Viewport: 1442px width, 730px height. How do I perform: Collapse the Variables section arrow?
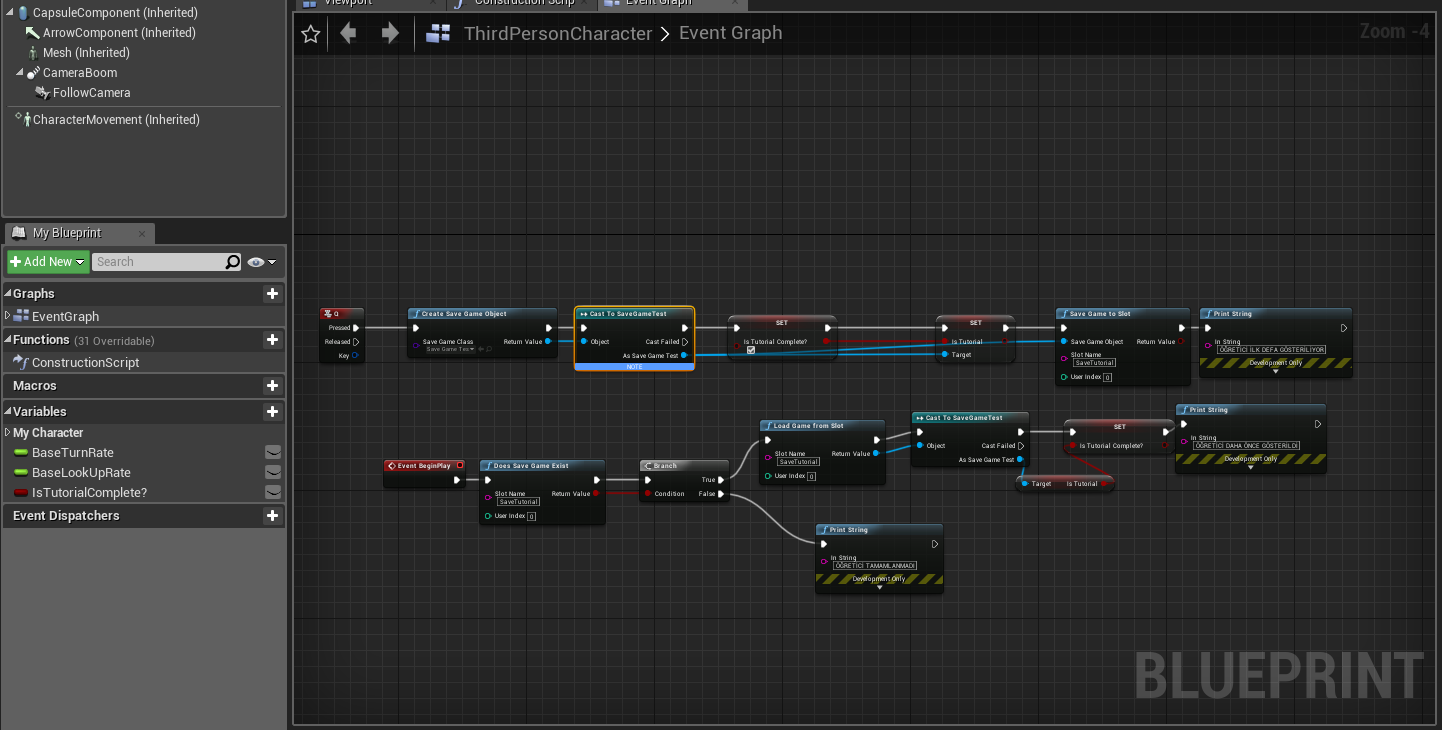[7, 412]
